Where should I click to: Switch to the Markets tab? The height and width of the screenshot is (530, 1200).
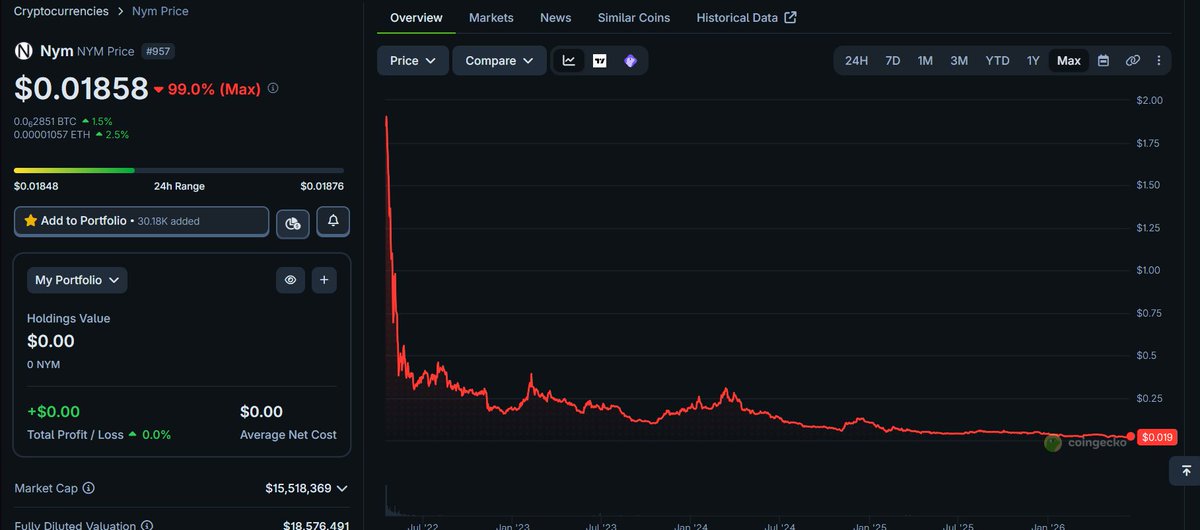click(x=491, y=18)
